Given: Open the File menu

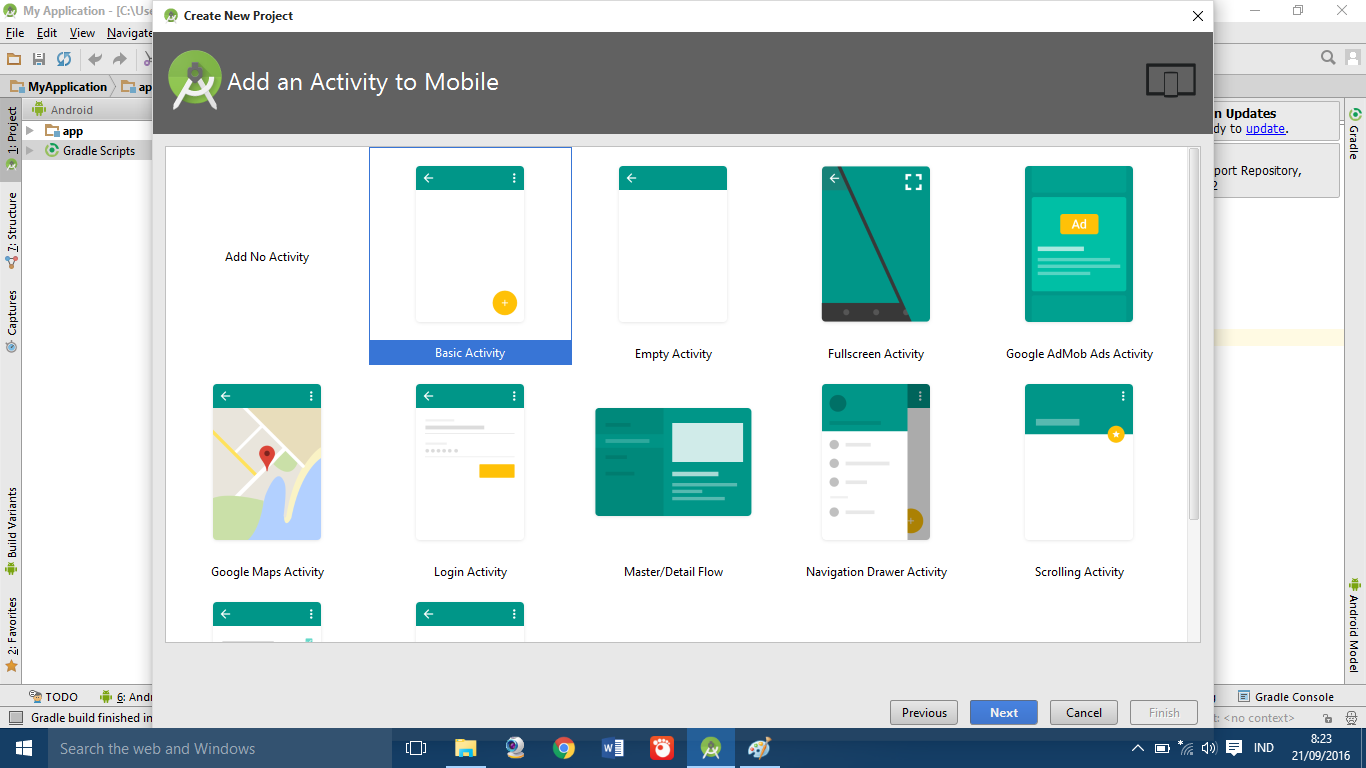Looking at the screenshot, I should [15, 32].
